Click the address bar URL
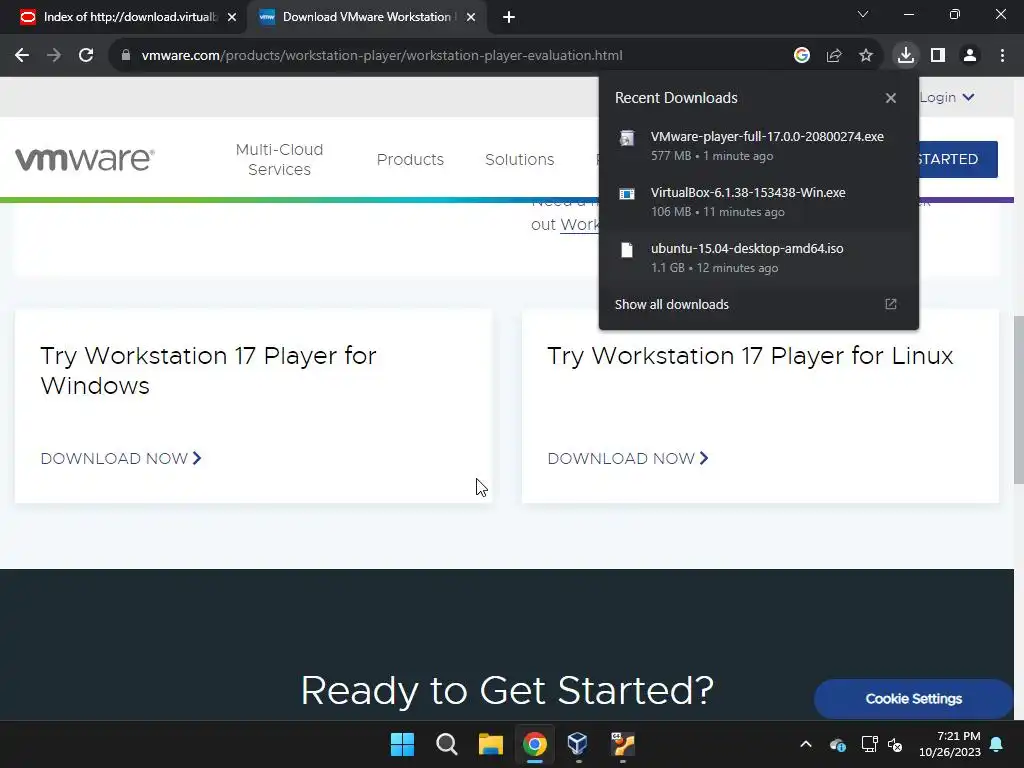This screenshot has height=768, width=1024. (382, 56)
